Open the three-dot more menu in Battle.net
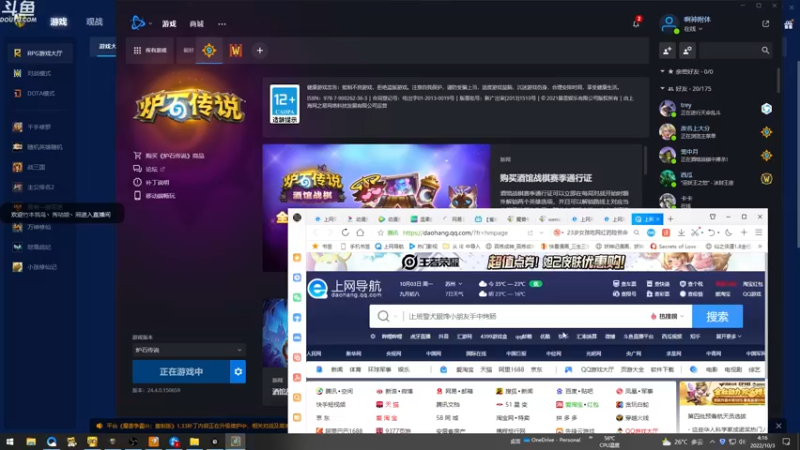Screen dimensions: 800x450 click(222, 24)
